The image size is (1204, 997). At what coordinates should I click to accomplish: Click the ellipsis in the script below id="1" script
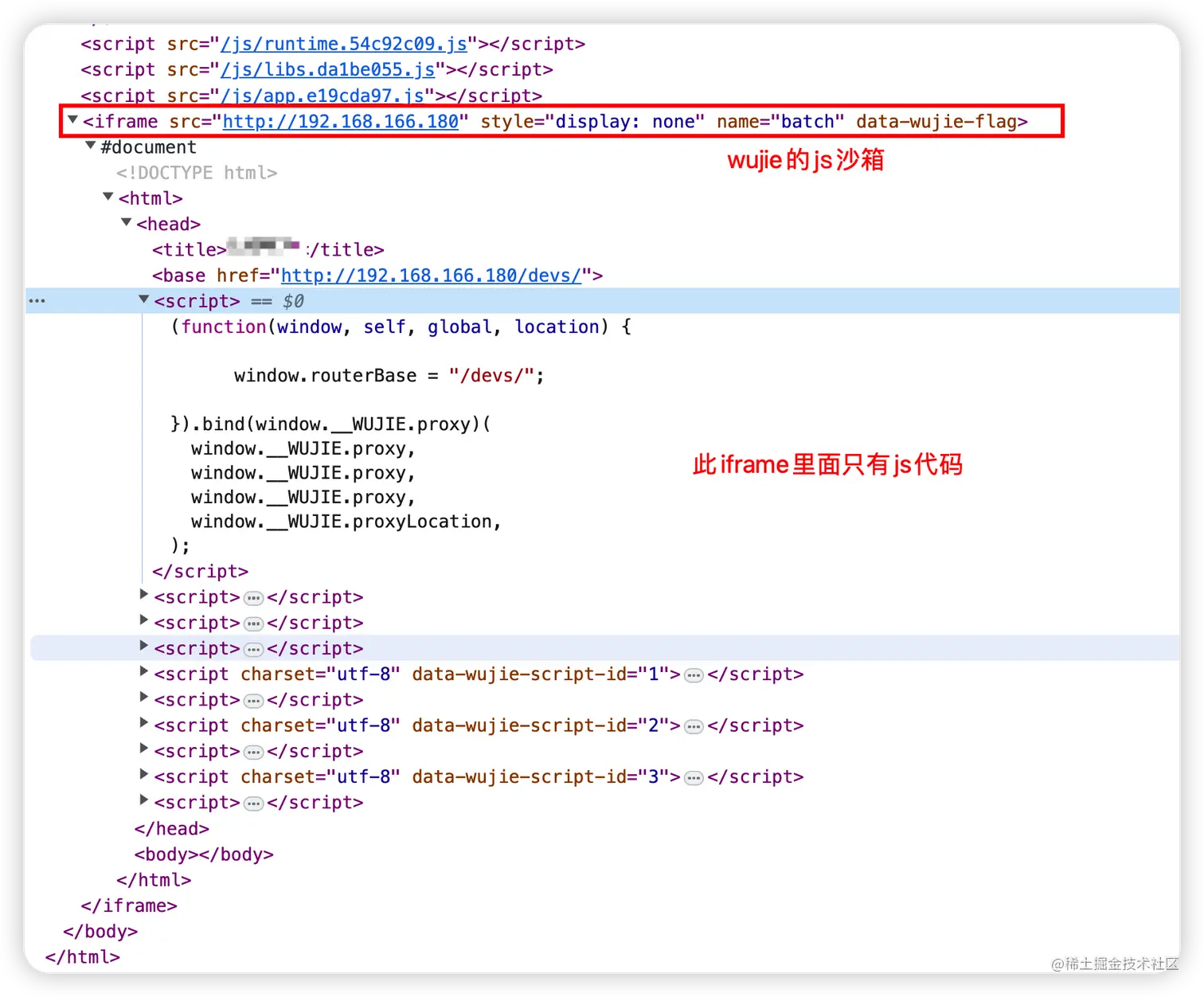pos(253,700)
